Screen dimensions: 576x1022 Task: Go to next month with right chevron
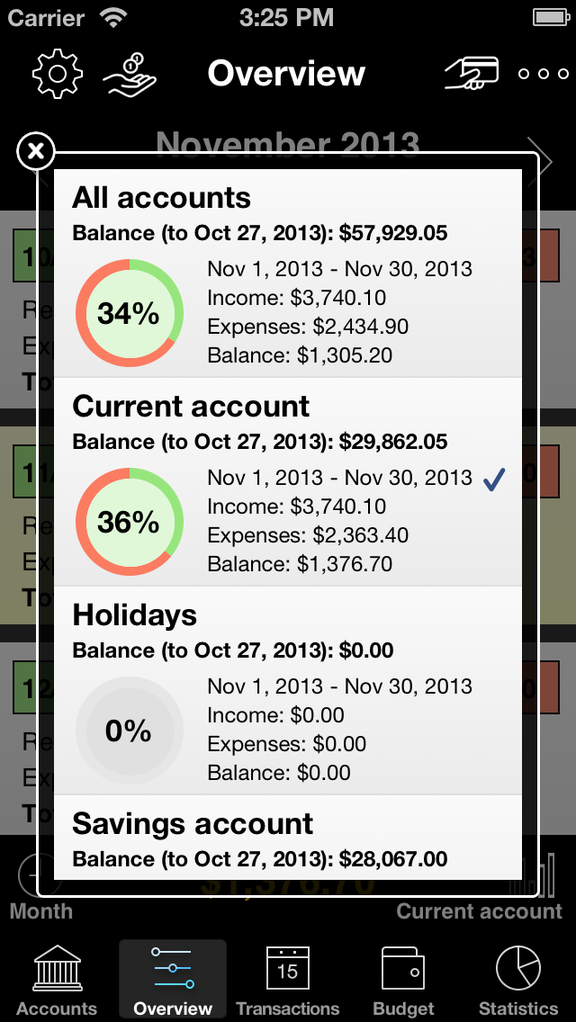(x=542, y=160)
